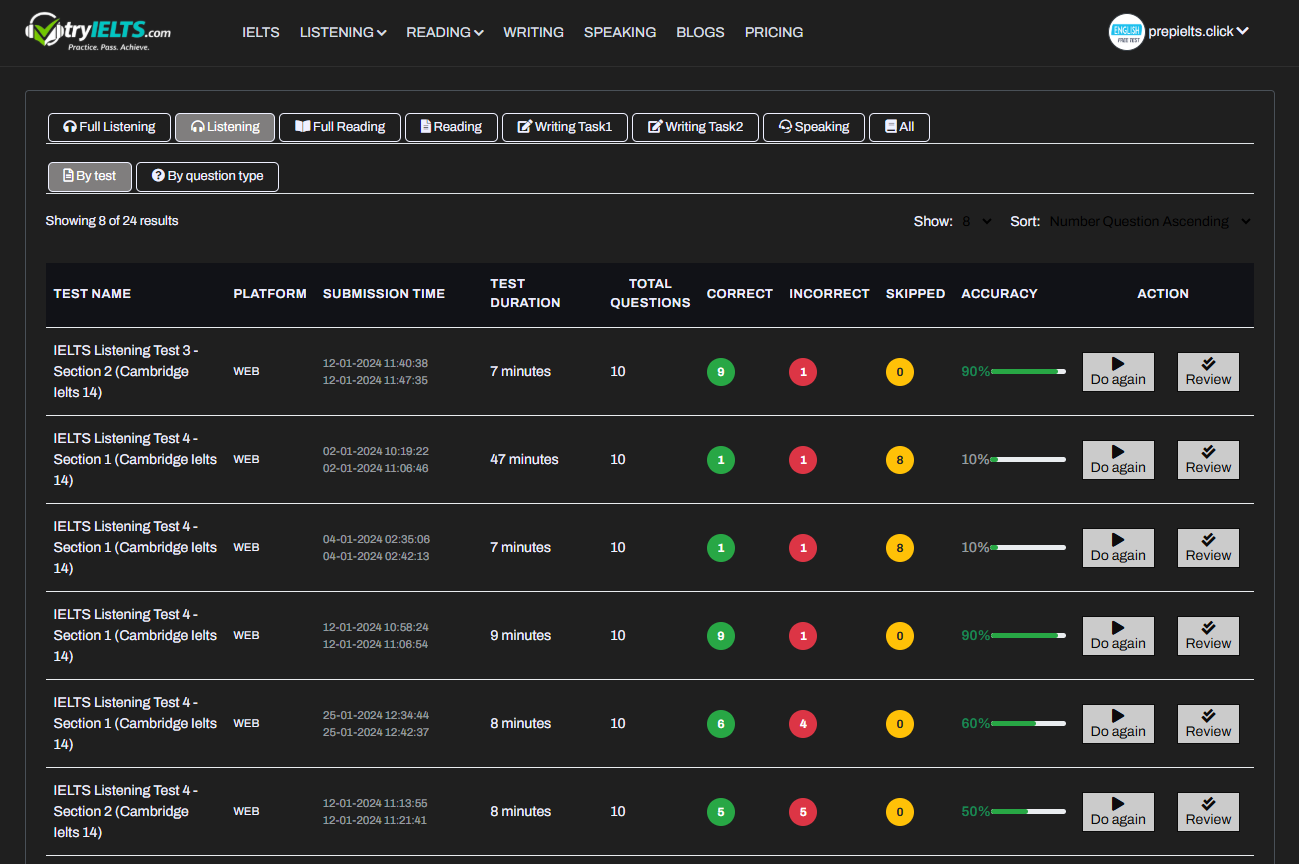Click Review for the 47 minutes test

tap(1208, 460)
